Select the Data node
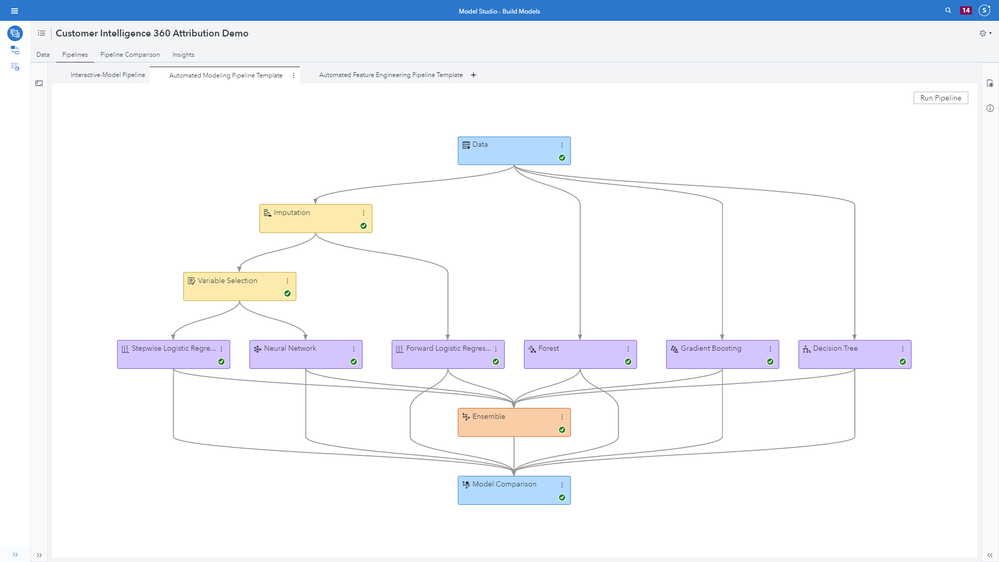Image resolution: width=999 pixels, height=562 pixels. [514, 150]
